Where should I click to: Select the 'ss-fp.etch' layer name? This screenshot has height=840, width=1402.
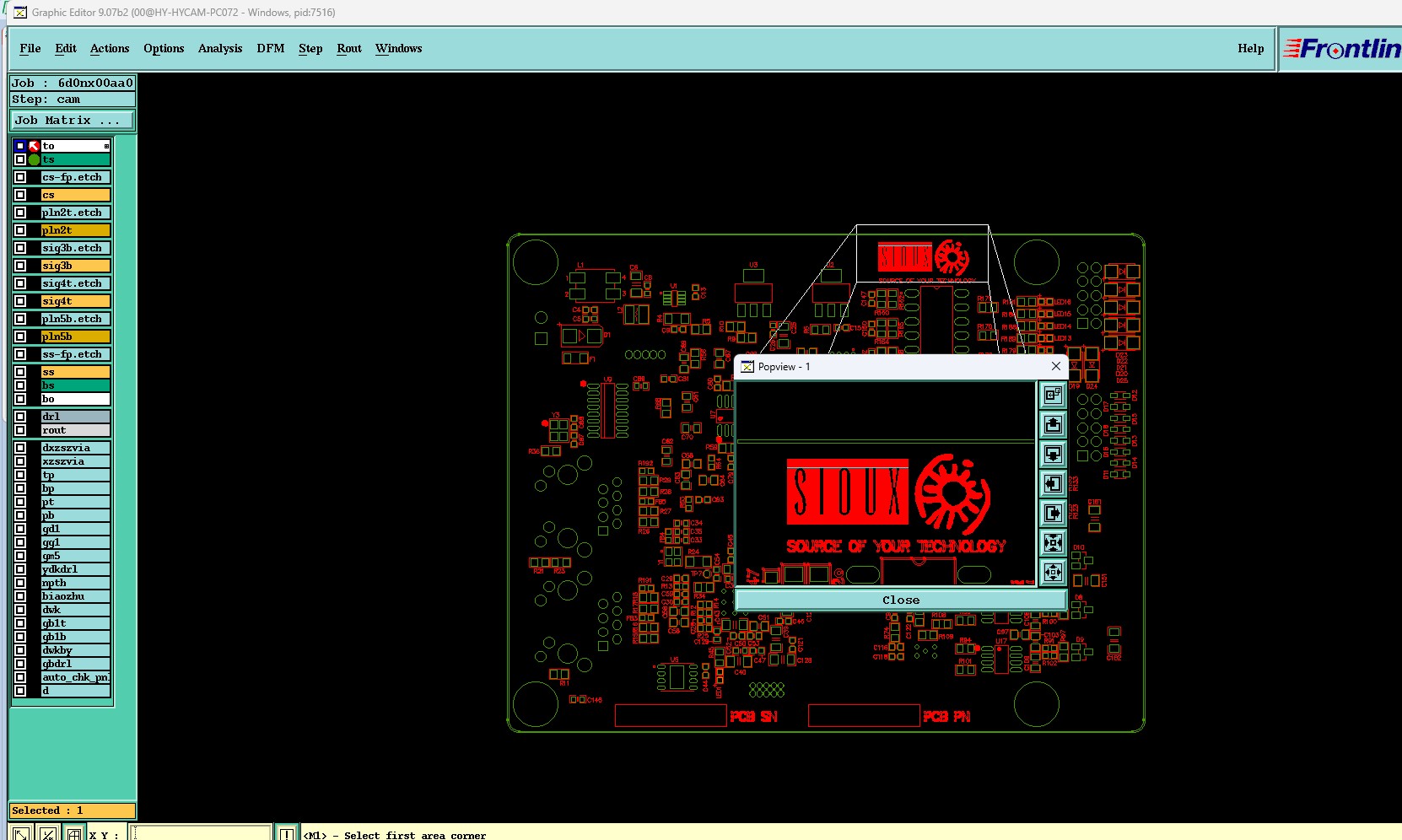(x=76, y=354)
